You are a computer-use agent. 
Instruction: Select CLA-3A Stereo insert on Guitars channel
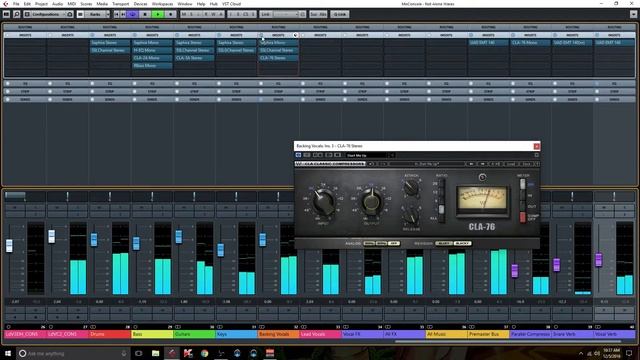coord(194,58)
